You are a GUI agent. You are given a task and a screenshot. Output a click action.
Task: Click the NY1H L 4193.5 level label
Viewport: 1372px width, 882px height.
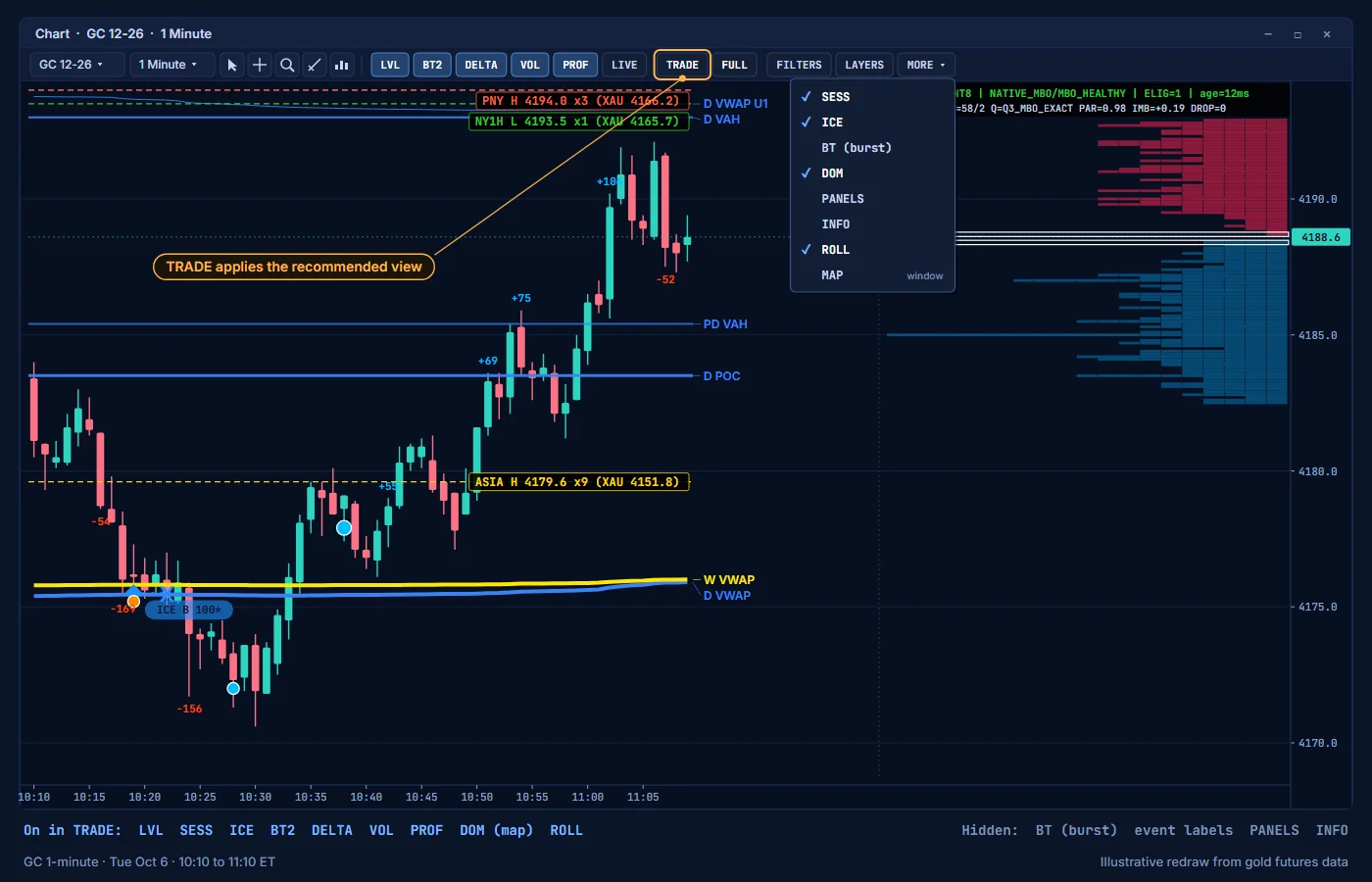(x=578, y=122)
